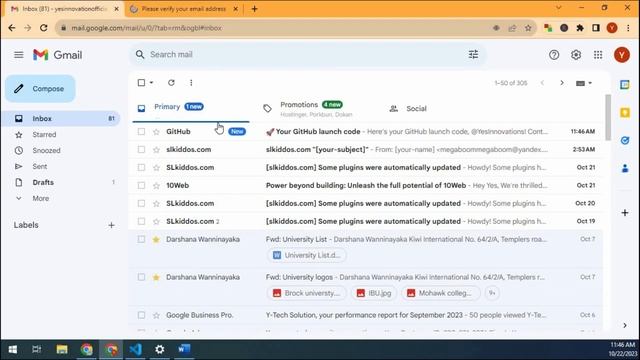
Task: Open Chrome tab search chevron
Action: click(558, 8)
